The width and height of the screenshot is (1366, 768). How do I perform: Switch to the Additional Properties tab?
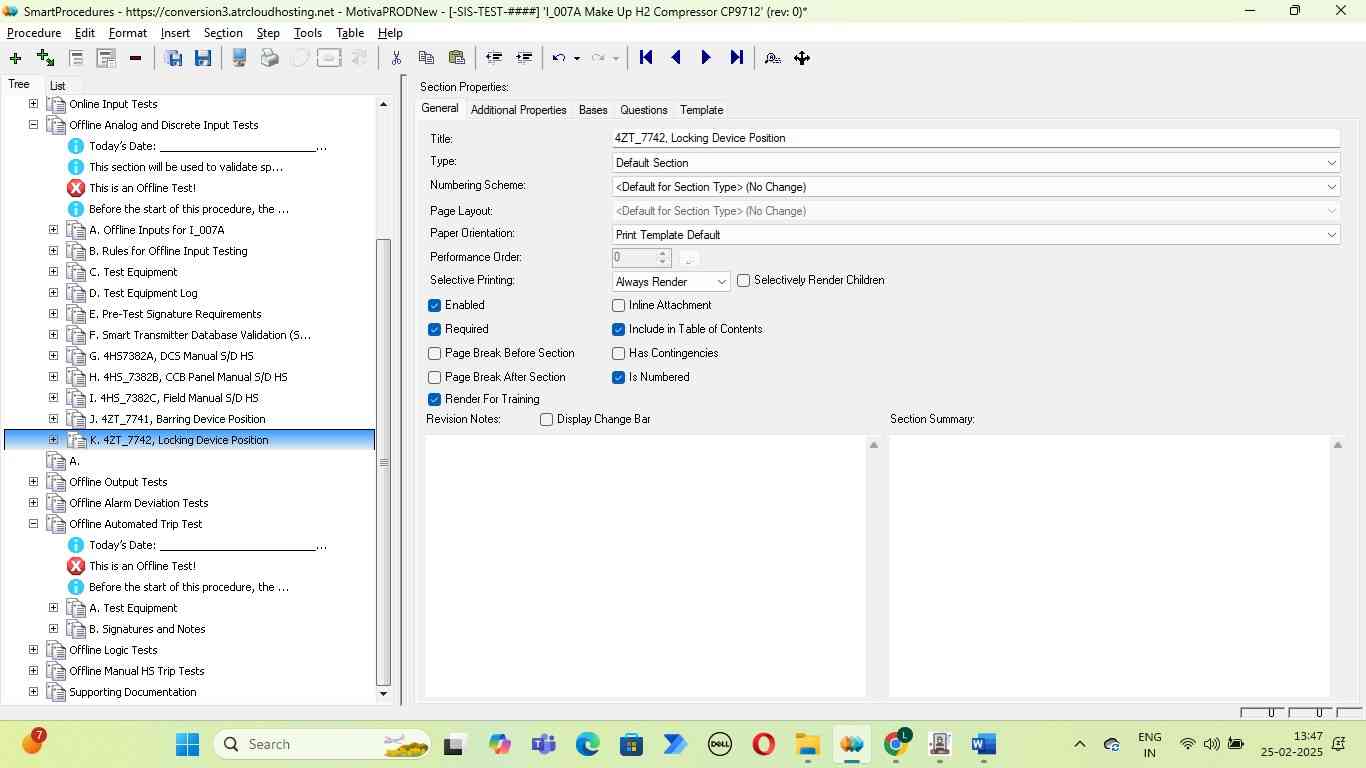point(518,110)
